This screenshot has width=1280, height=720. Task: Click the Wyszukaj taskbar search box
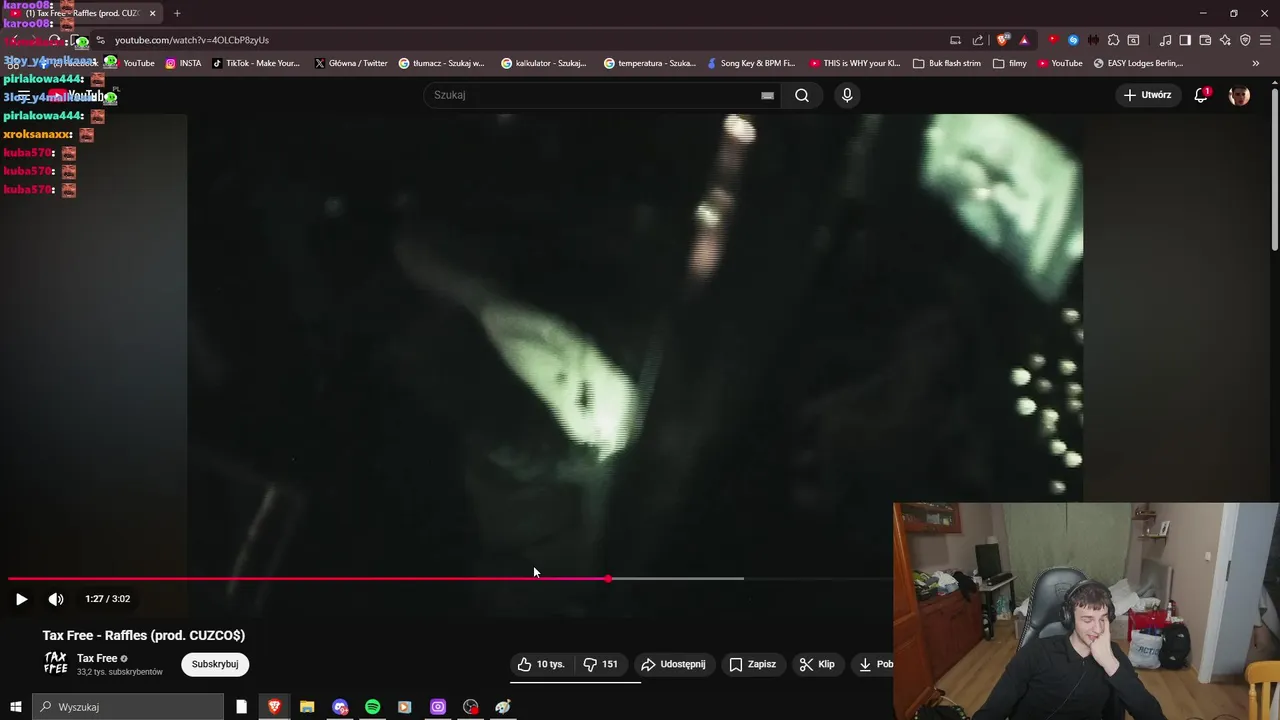(128, 707)
